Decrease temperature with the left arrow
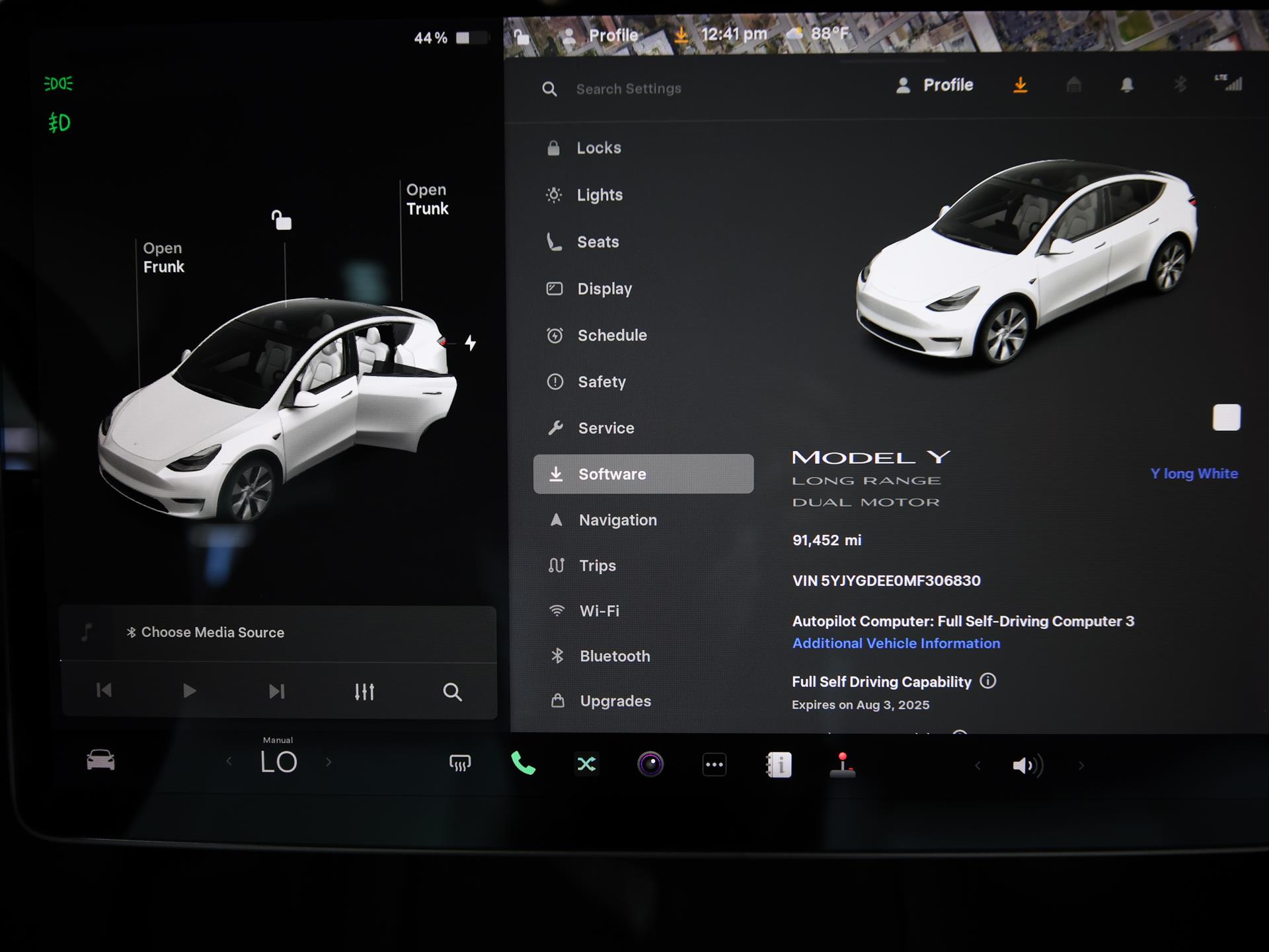 [x=229, y=762]
